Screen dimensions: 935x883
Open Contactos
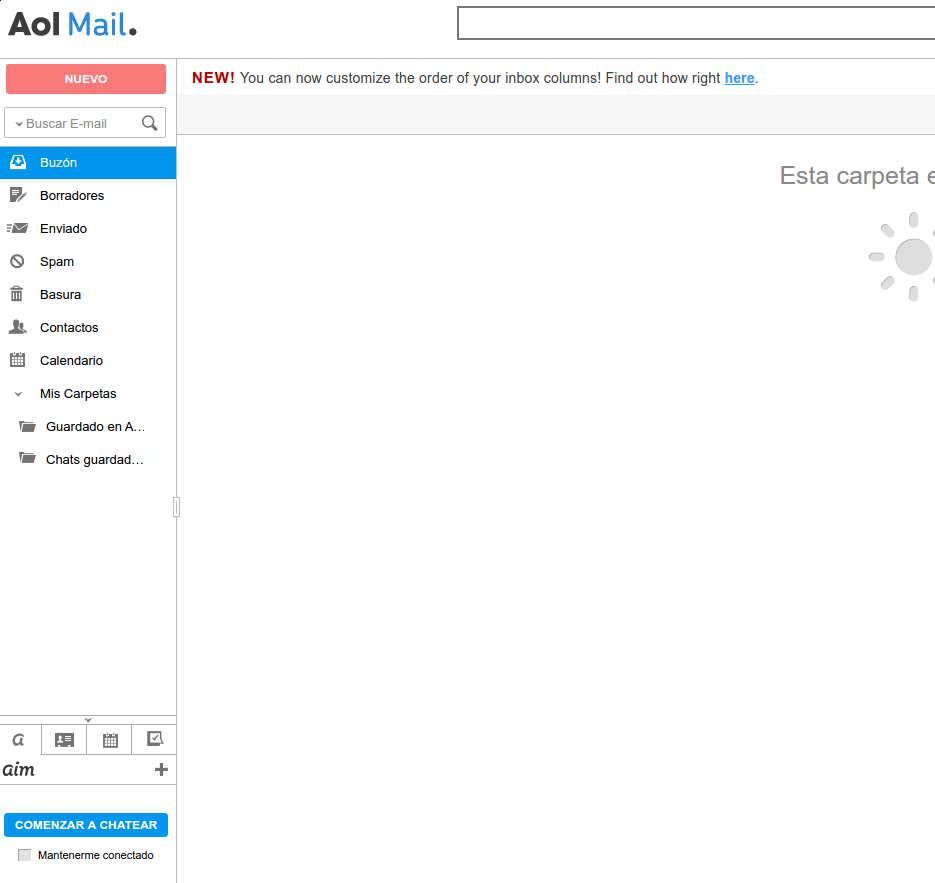click(x=88, y=327)
